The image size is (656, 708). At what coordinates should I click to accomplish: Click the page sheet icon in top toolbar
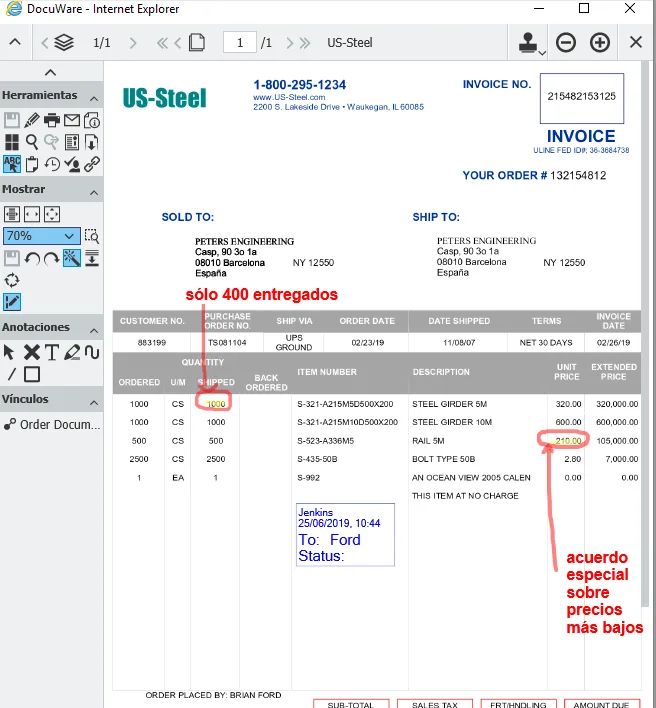(x=197, y=42)
